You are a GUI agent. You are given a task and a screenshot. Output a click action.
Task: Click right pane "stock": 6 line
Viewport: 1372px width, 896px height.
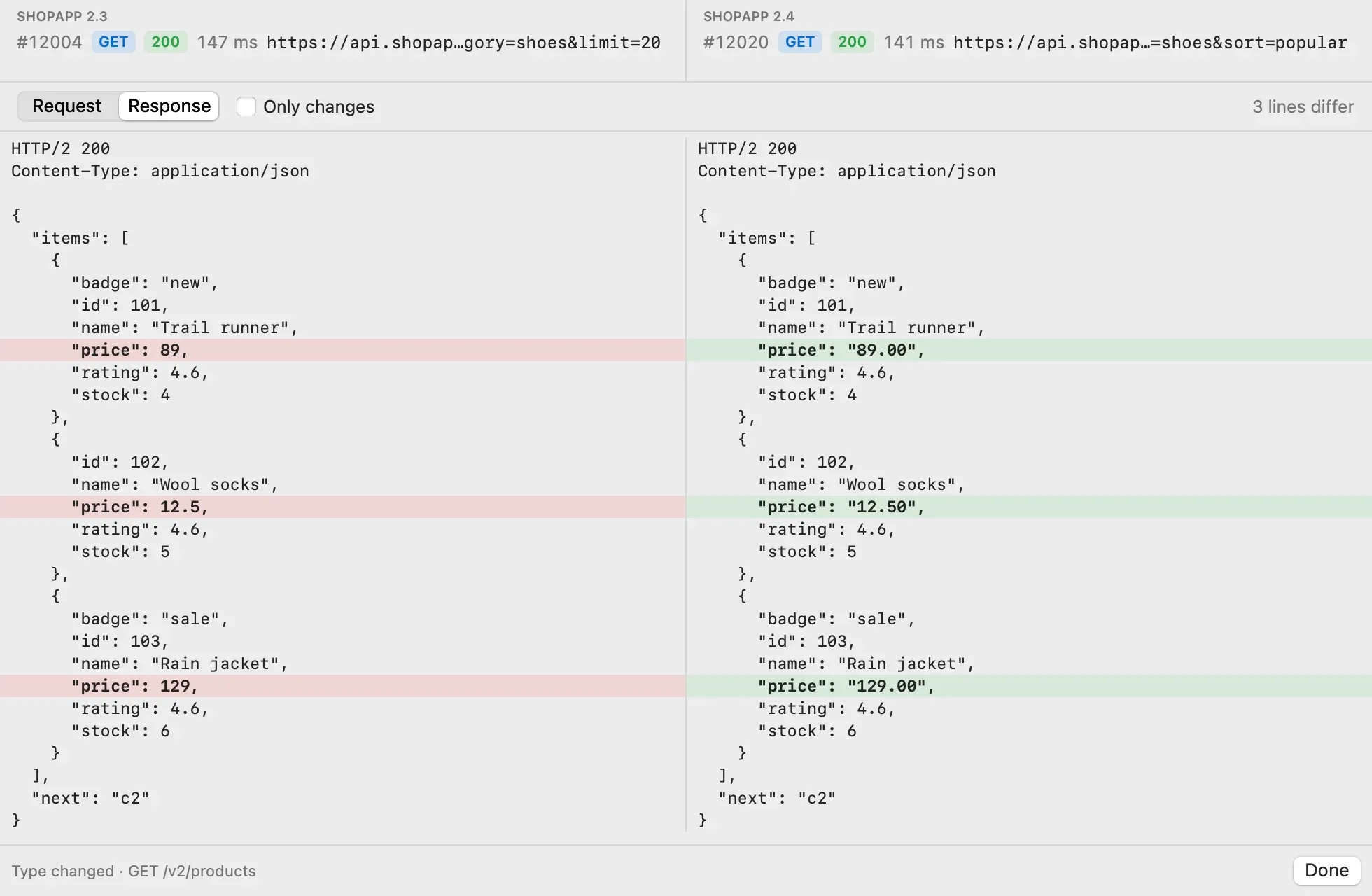pos(807,731)
